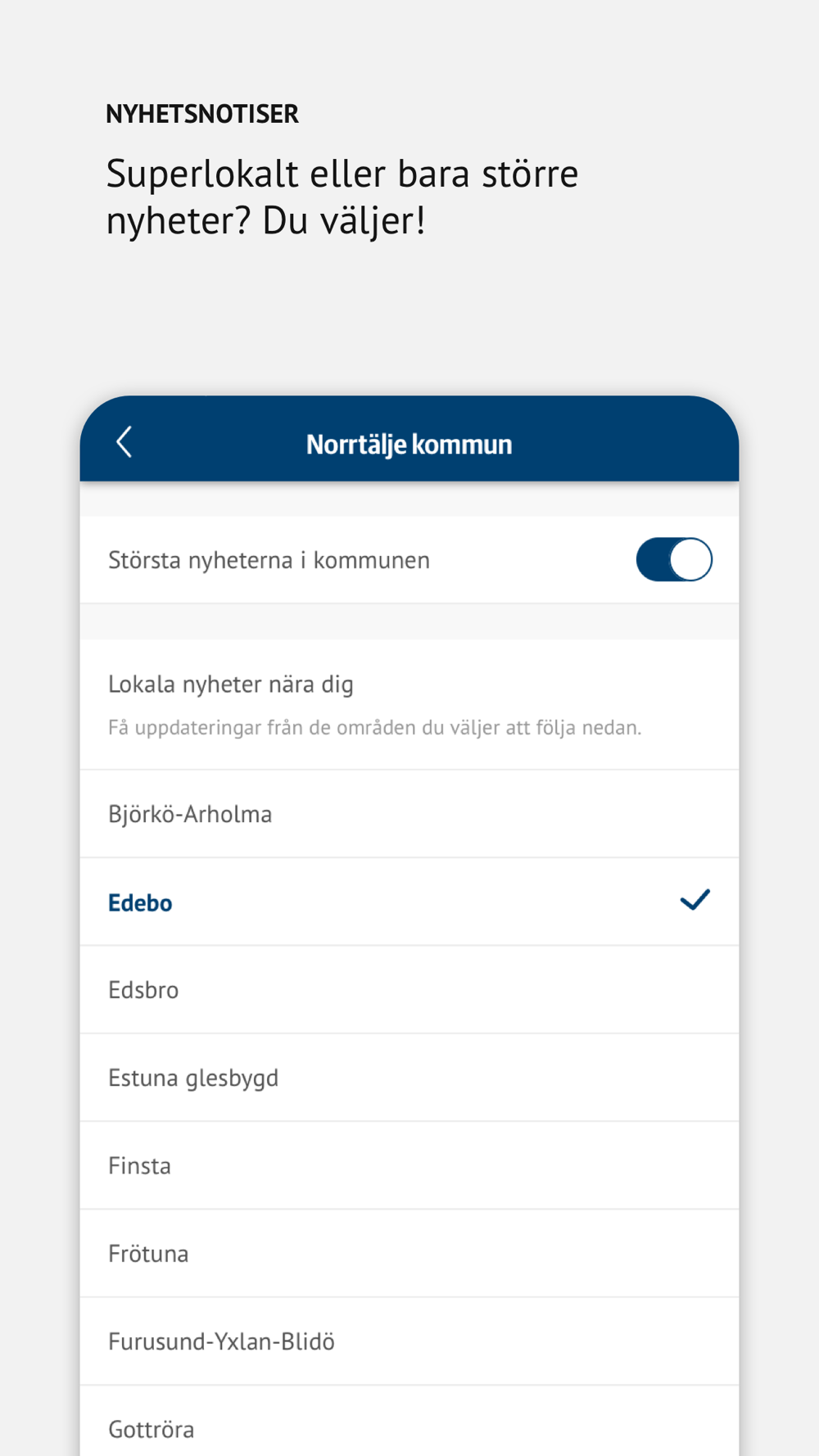Click the Norrtälje kommun header title
This screenshot has width=819, height=1456.
(409, 444)
